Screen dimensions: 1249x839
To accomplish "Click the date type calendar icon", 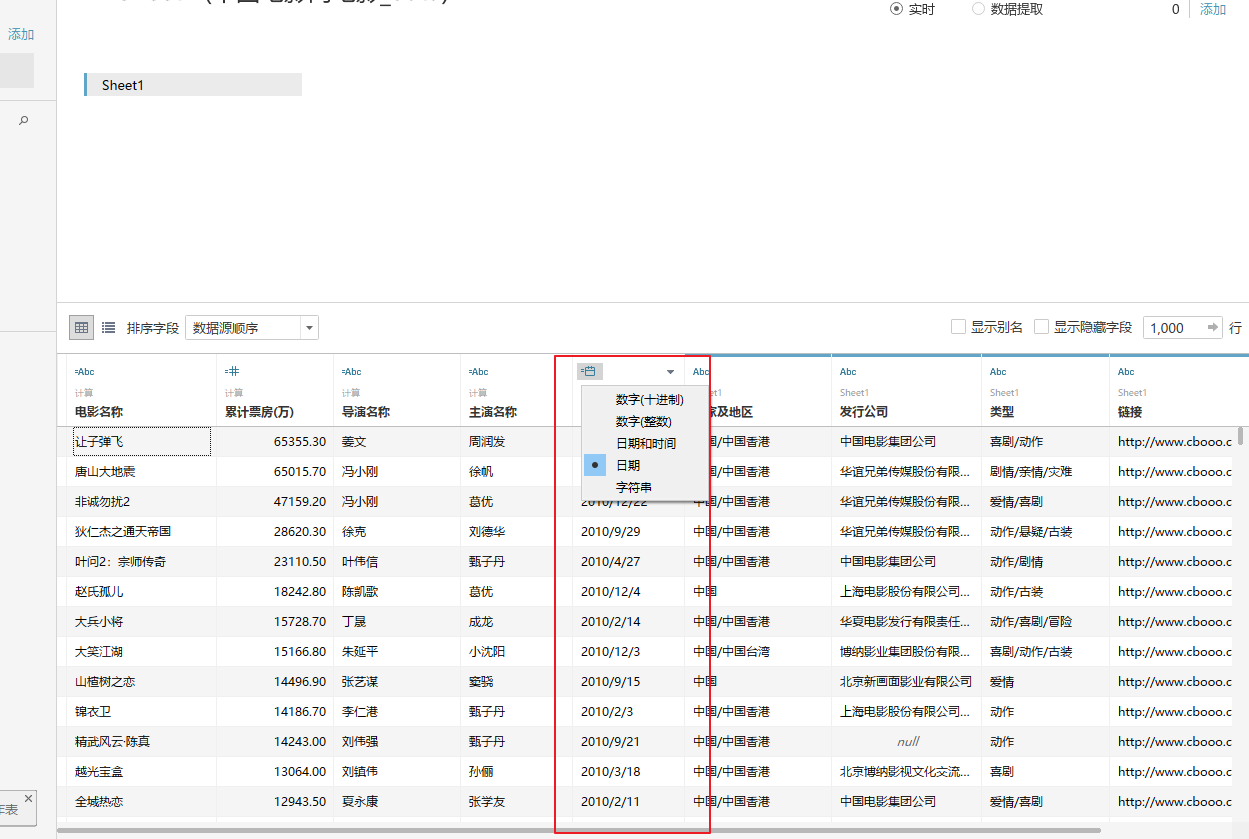I will point(590,371).
